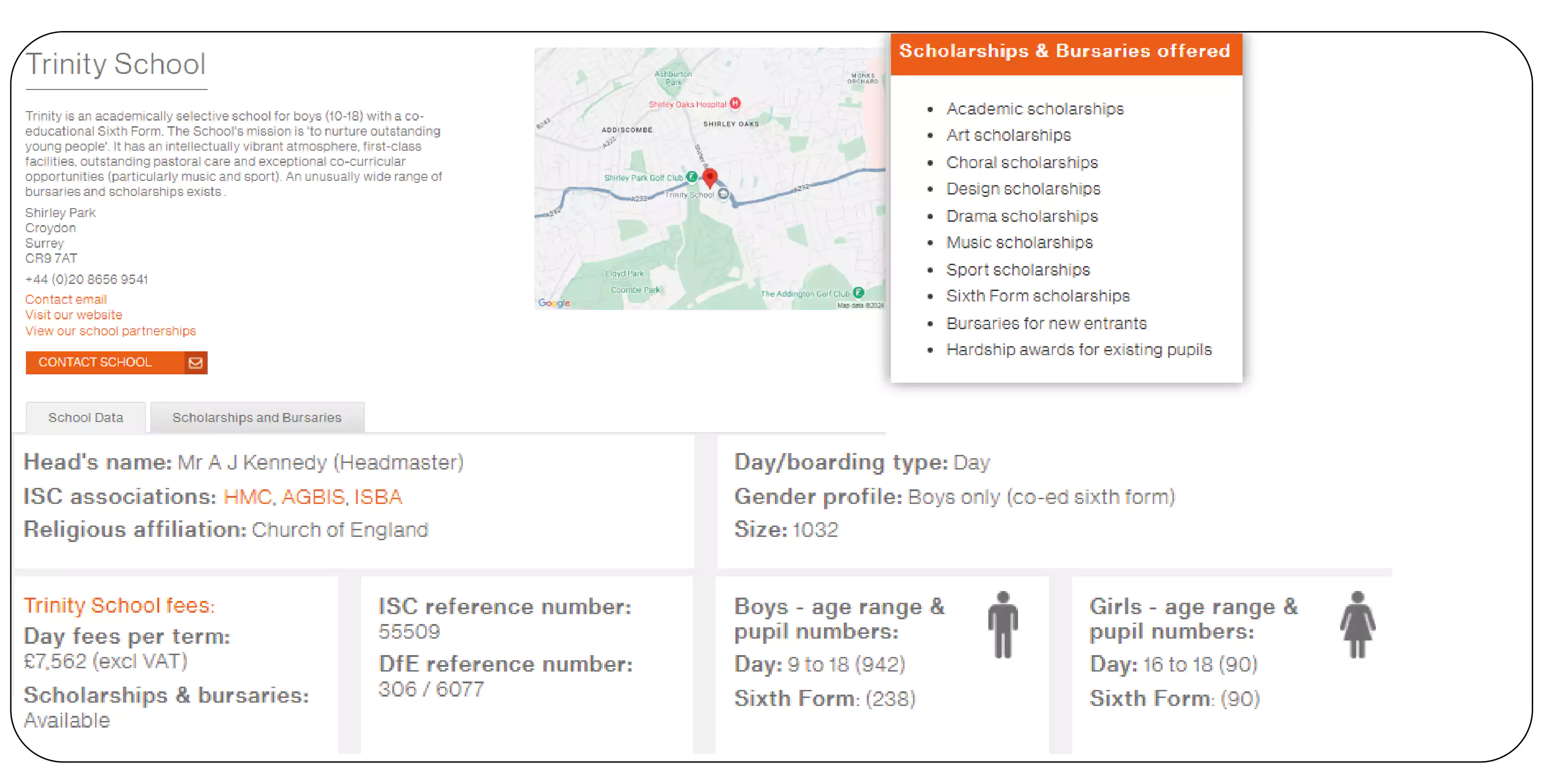Click Girls Day 16 to 18 (90)
The image size is (1568, 778).
1173,664
